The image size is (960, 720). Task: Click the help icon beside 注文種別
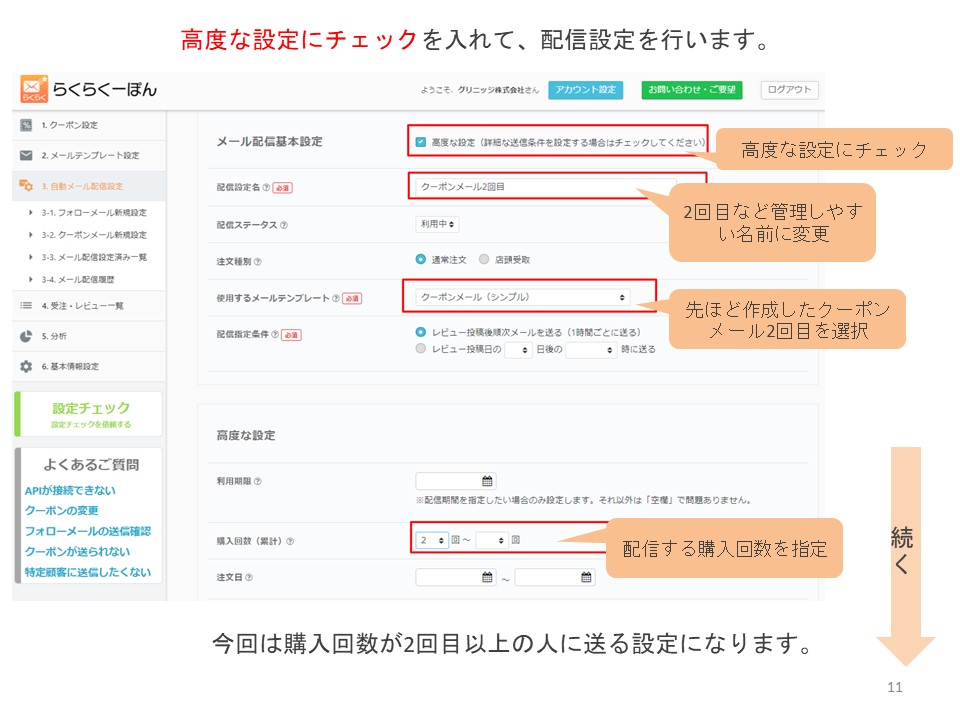pos(258,261)
